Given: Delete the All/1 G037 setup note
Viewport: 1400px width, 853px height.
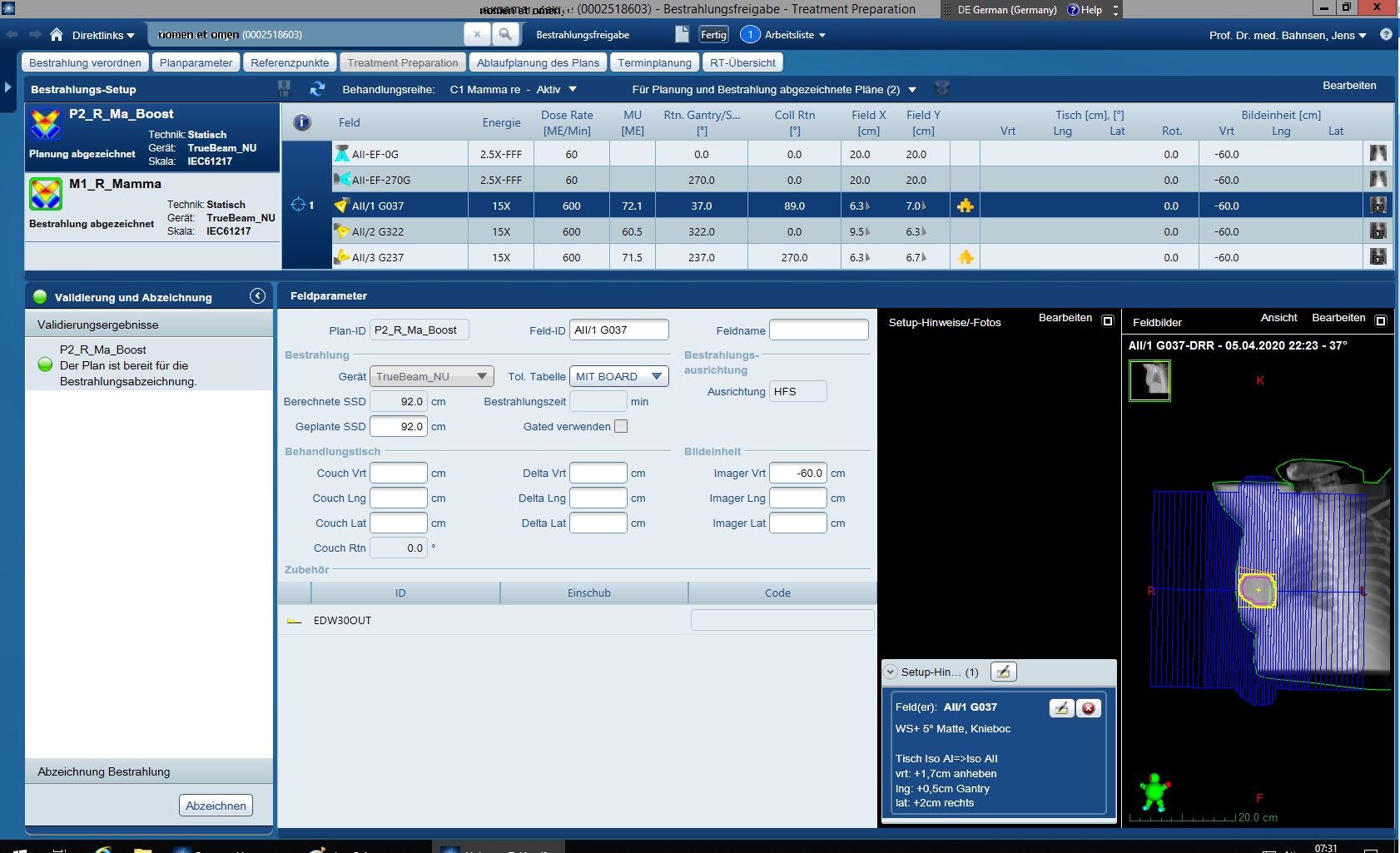Looking at the screenshot, I should point(1088,708).
